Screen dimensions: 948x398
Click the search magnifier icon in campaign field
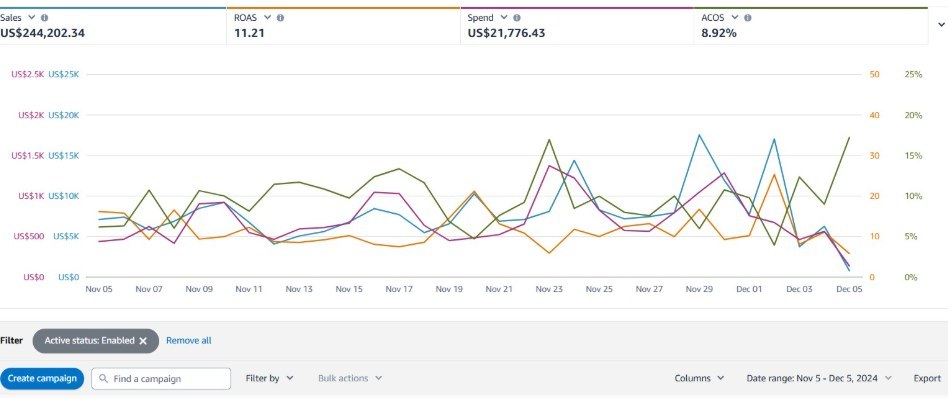tap(103, 379)
